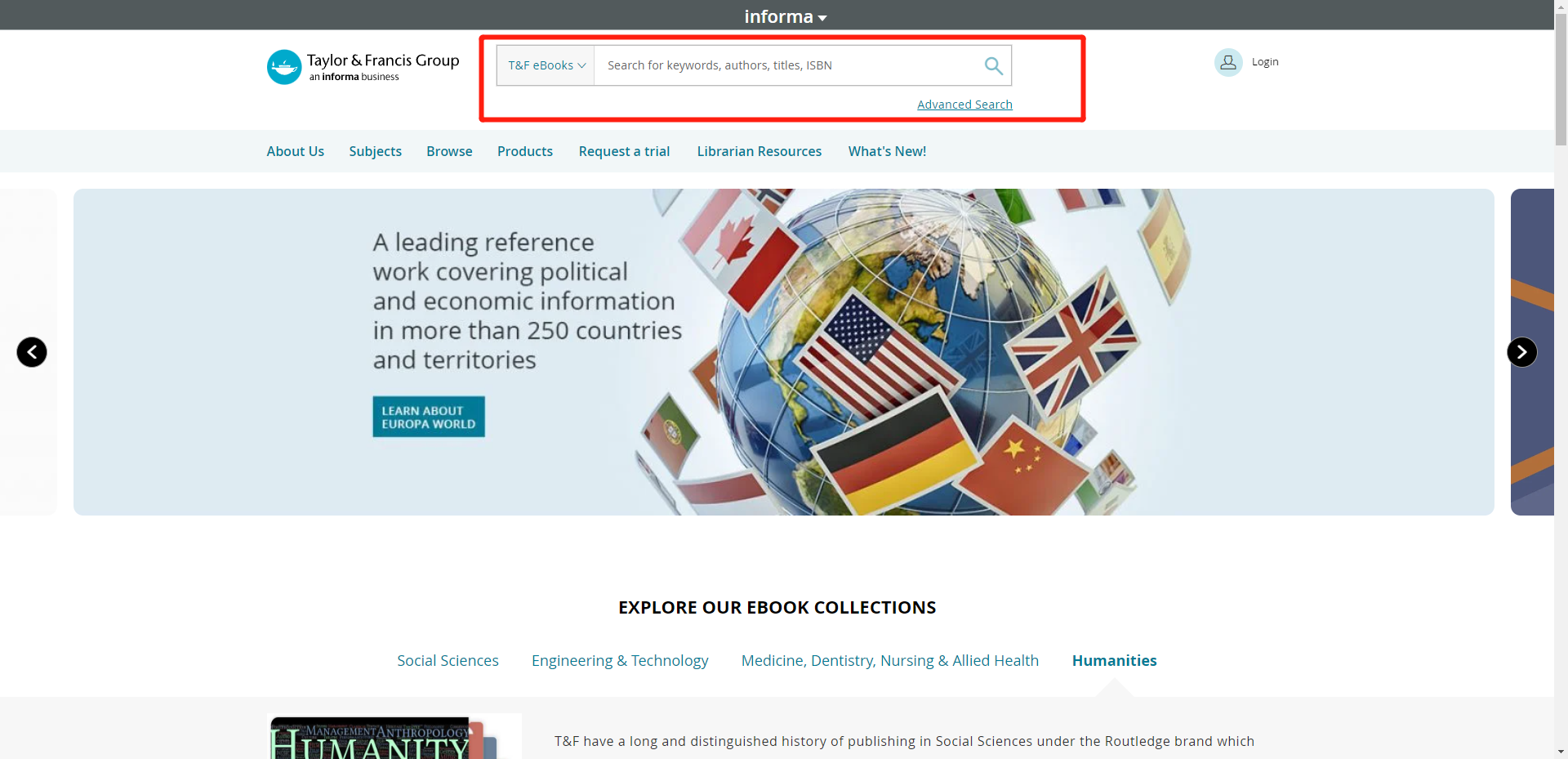
Task: Open the Products menu
Action: point(525,151)
